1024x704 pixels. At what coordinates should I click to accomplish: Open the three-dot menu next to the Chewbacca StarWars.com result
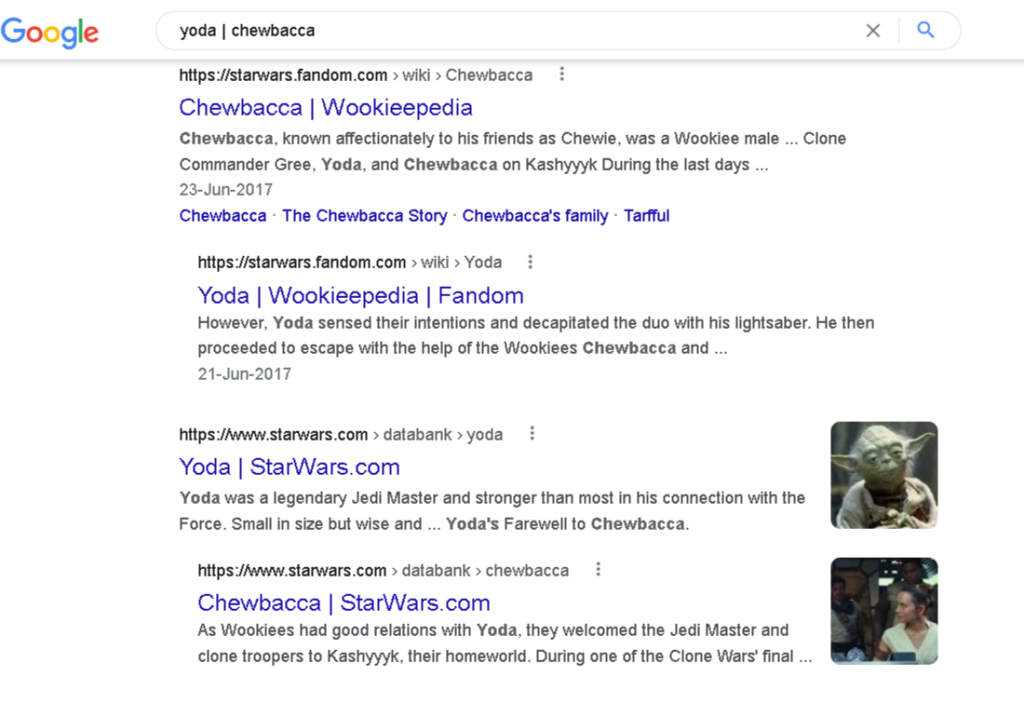(x=597, y=569)
